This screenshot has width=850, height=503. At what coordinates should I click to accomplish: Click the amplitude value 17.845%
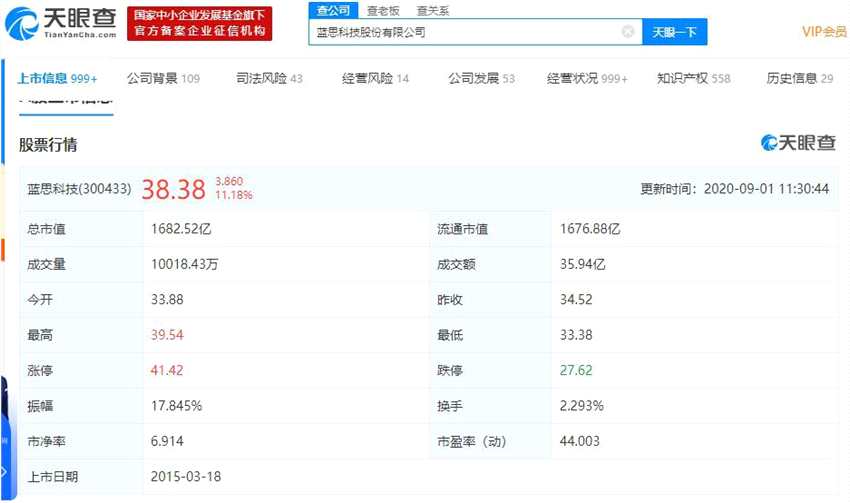pyautogui.click(x=176, y=405)
